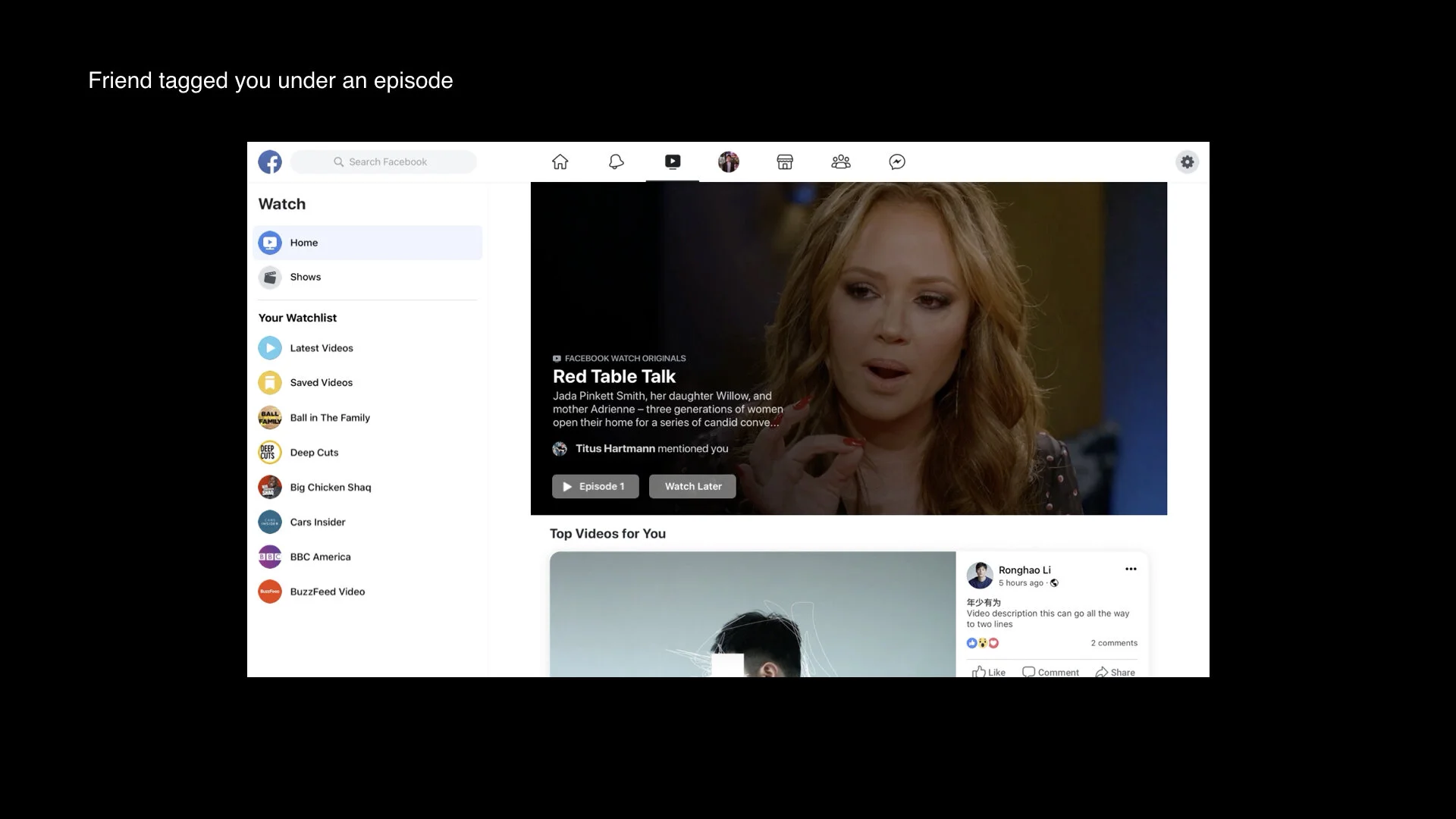Open the three-dot menu on Ronghao Li's post
This screenshot has width=1456, height=819.
click(1131, 569)
